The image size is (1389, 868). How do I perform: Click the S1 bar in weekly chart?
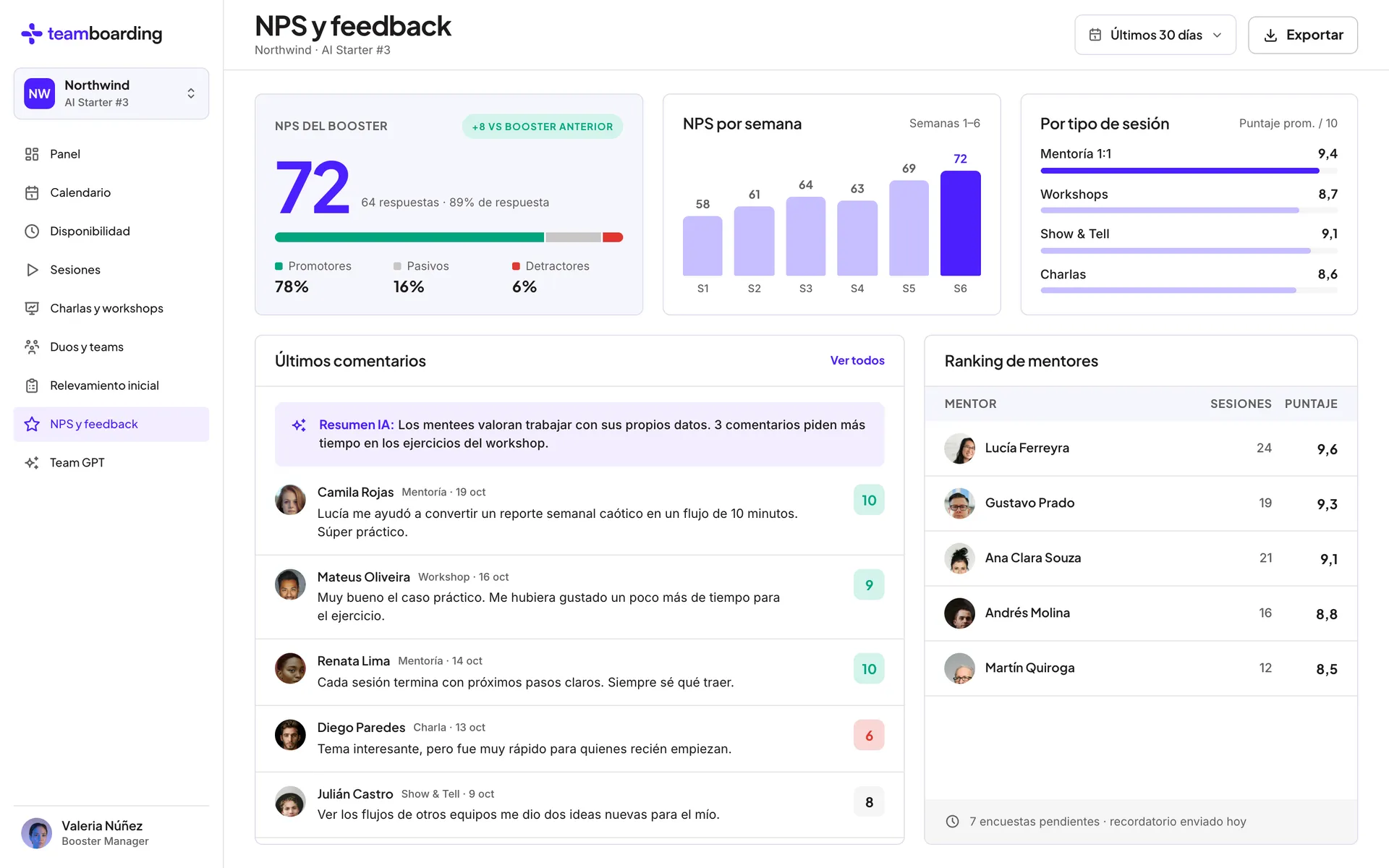pyautogui.click(x=702, y=246)
